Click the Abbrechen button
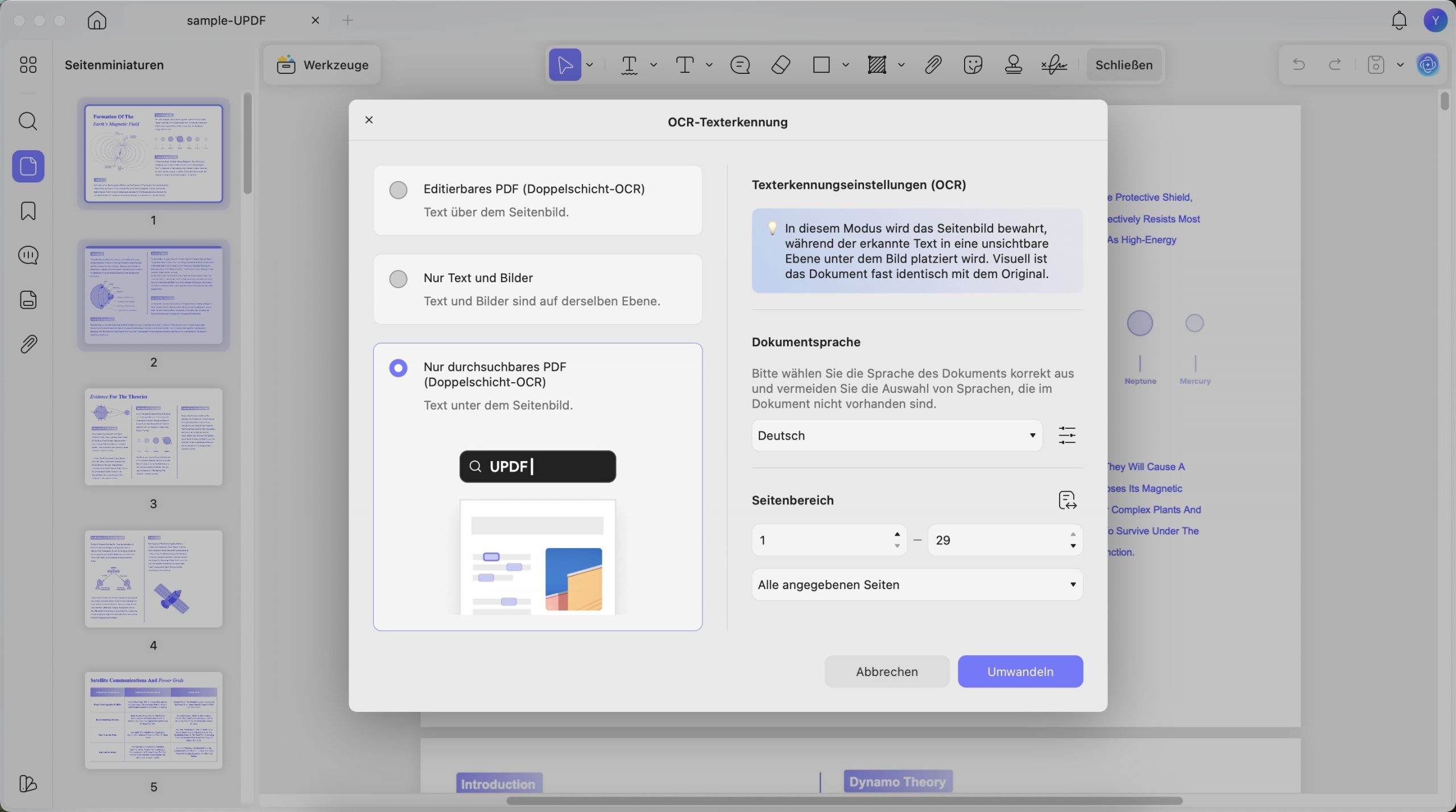This screenshot has width=1456, height=812. [x=887, y=672]
